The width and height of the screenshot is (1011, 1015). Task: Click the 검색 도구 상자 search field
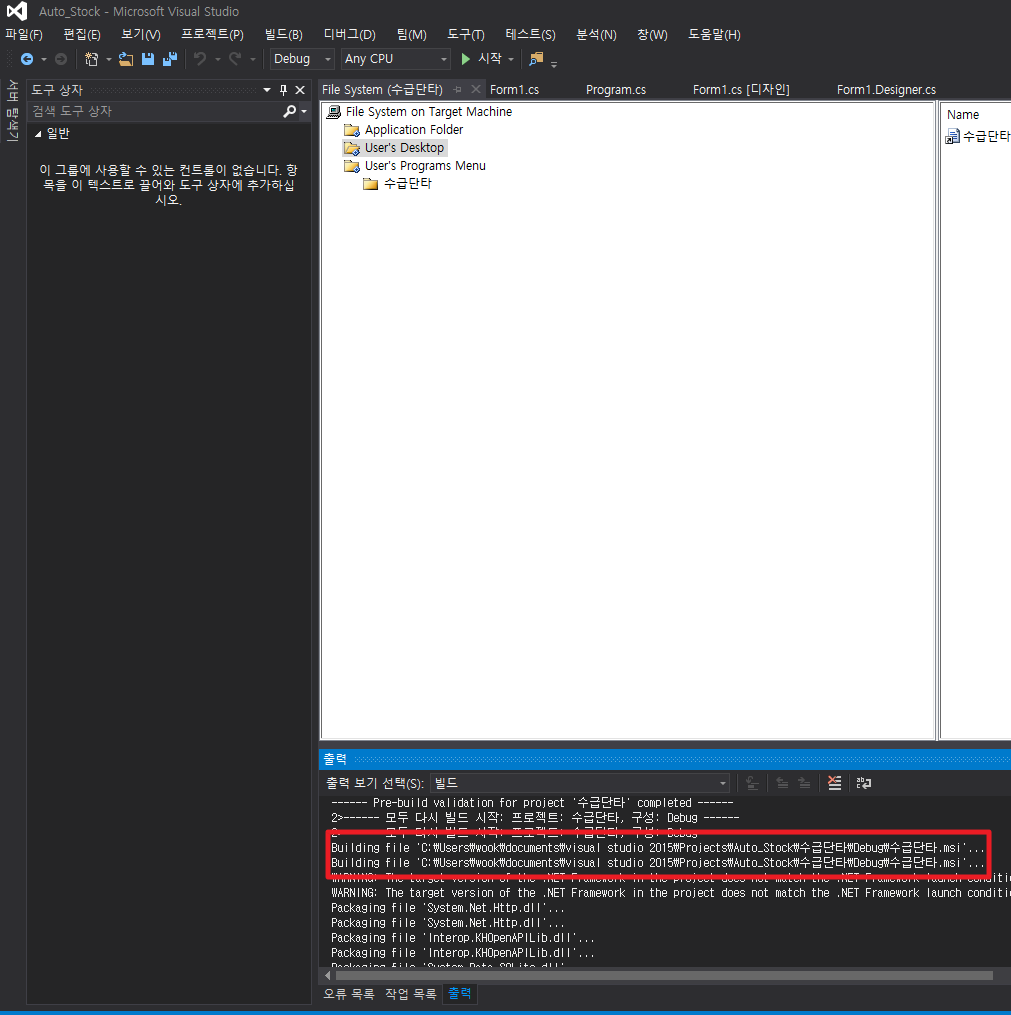154,111
